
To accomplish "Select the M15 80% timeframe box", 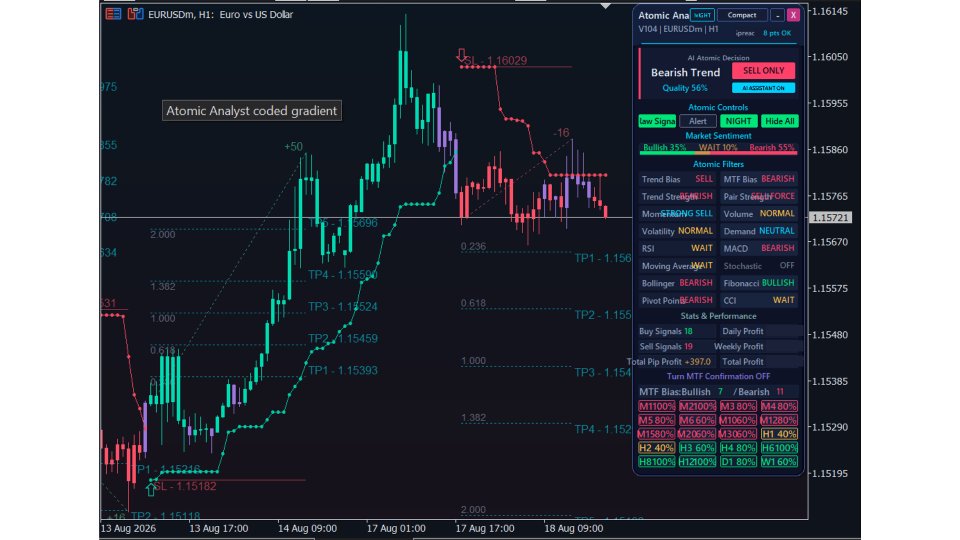I will (656, 434).
